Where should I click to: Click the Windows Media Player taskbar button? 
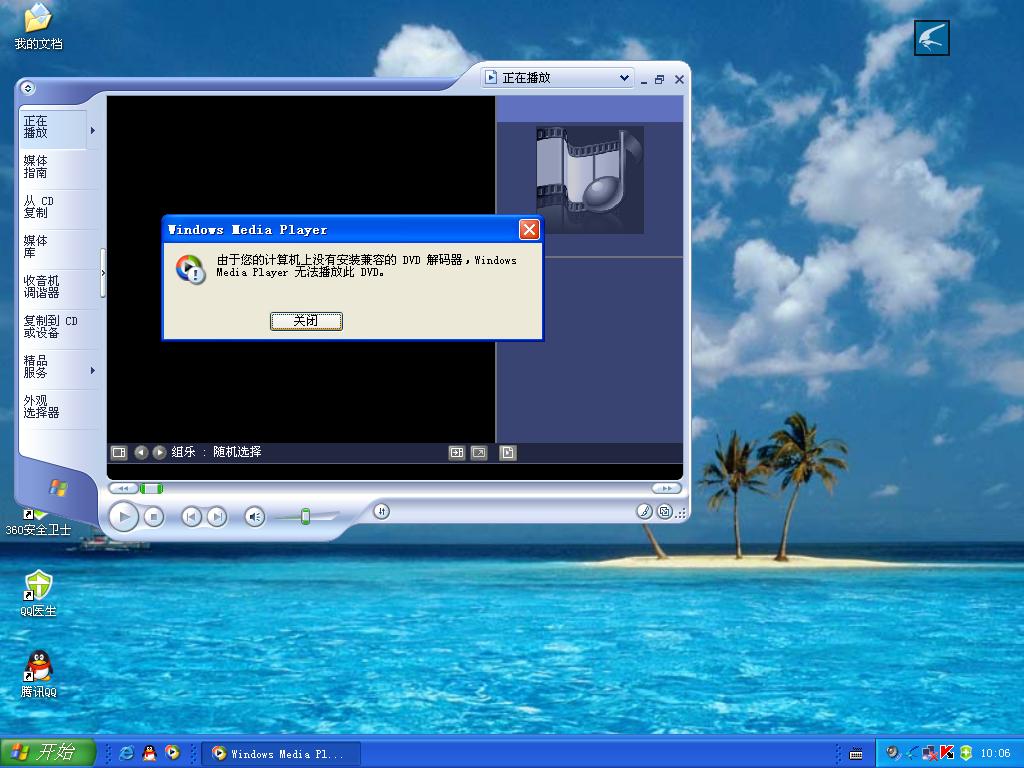pos(281,754)
